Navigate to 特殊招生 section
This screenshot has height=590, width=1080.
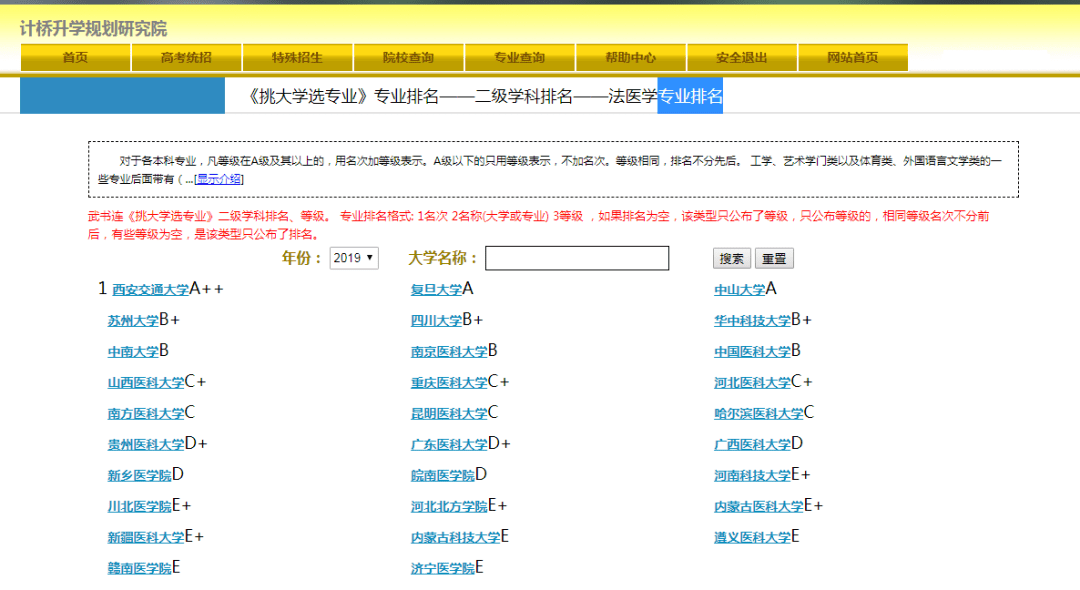[297, 57]
